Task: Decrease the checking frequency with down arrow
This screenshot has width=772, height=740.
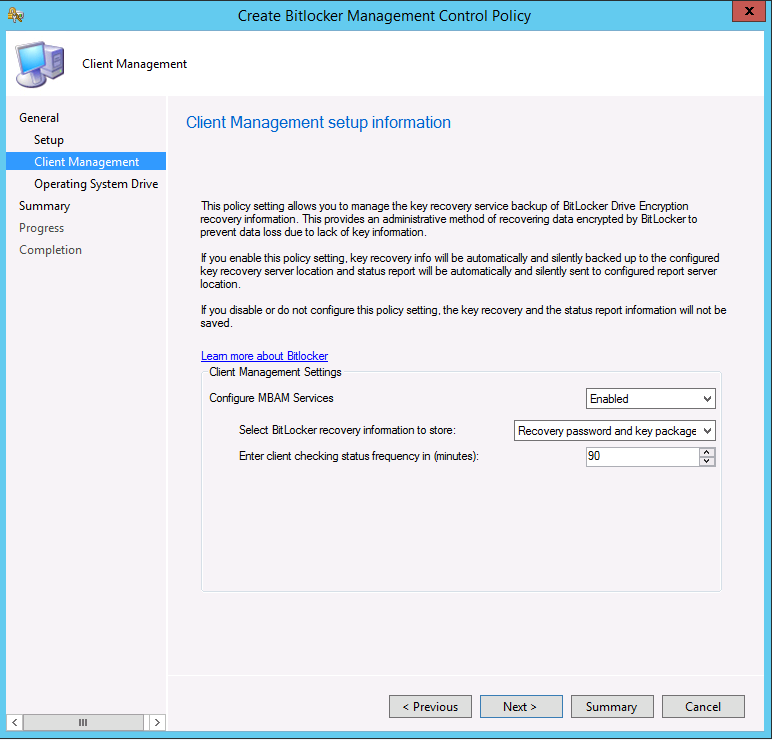Action: pos(707,461)
